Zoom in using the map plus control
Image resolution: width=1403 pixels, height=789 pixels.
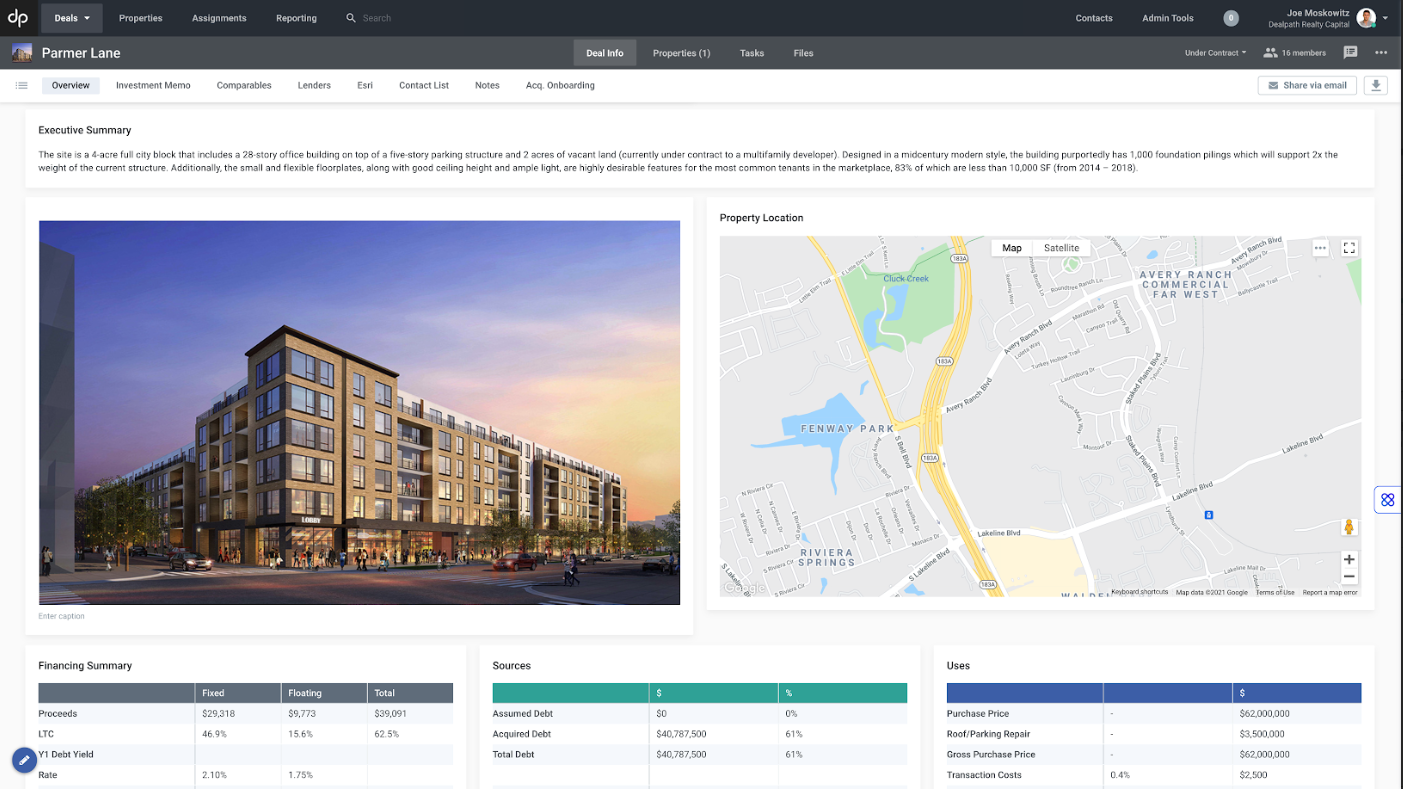click(x=1349, y=559)
